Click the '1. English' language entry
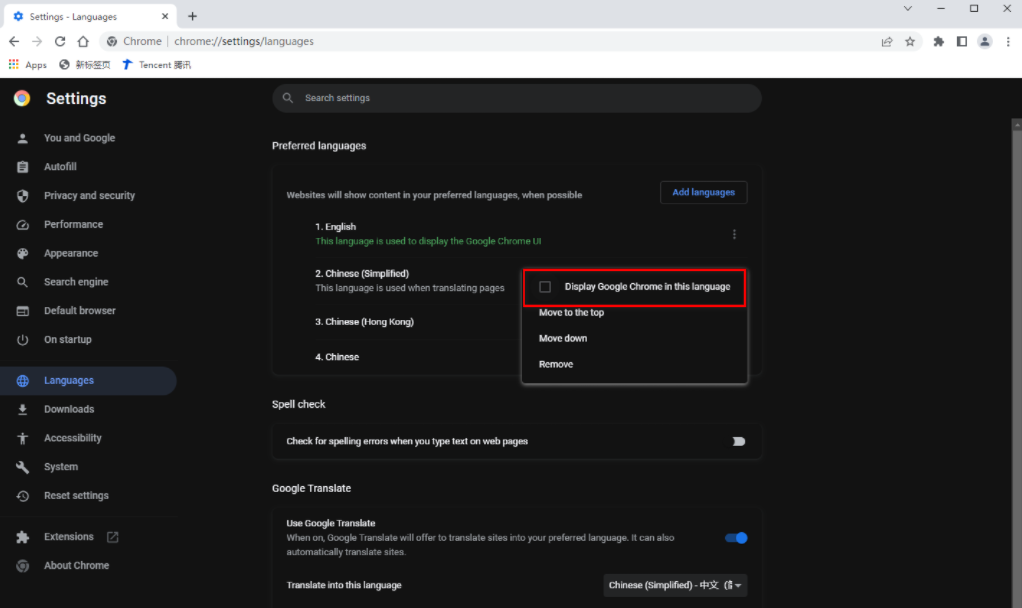The width and height of the screenshot is (1022, 608). (x=336, y=227)
